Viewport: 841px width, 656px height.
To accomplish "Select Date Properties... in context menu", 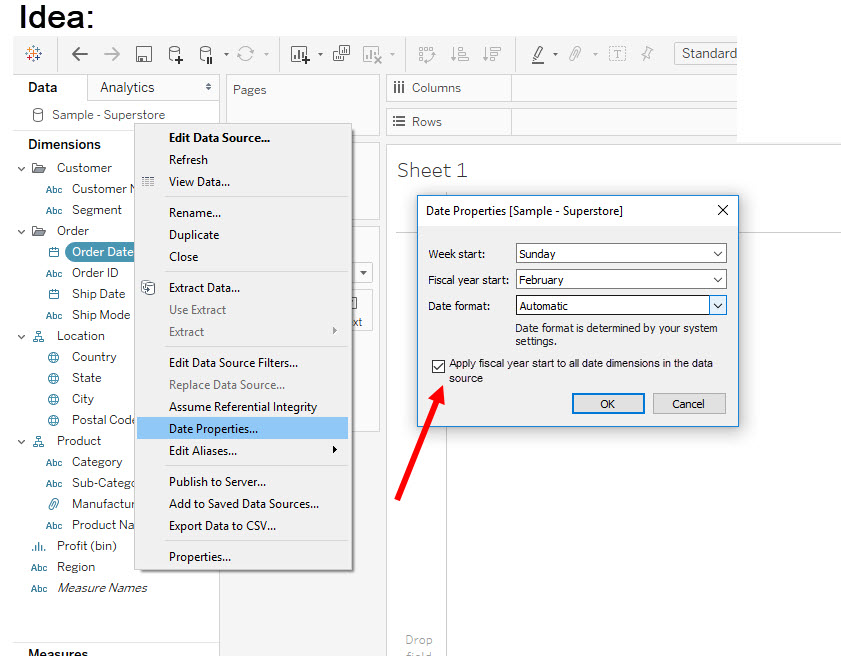I will pyautogui.click(x=213, y=429).
